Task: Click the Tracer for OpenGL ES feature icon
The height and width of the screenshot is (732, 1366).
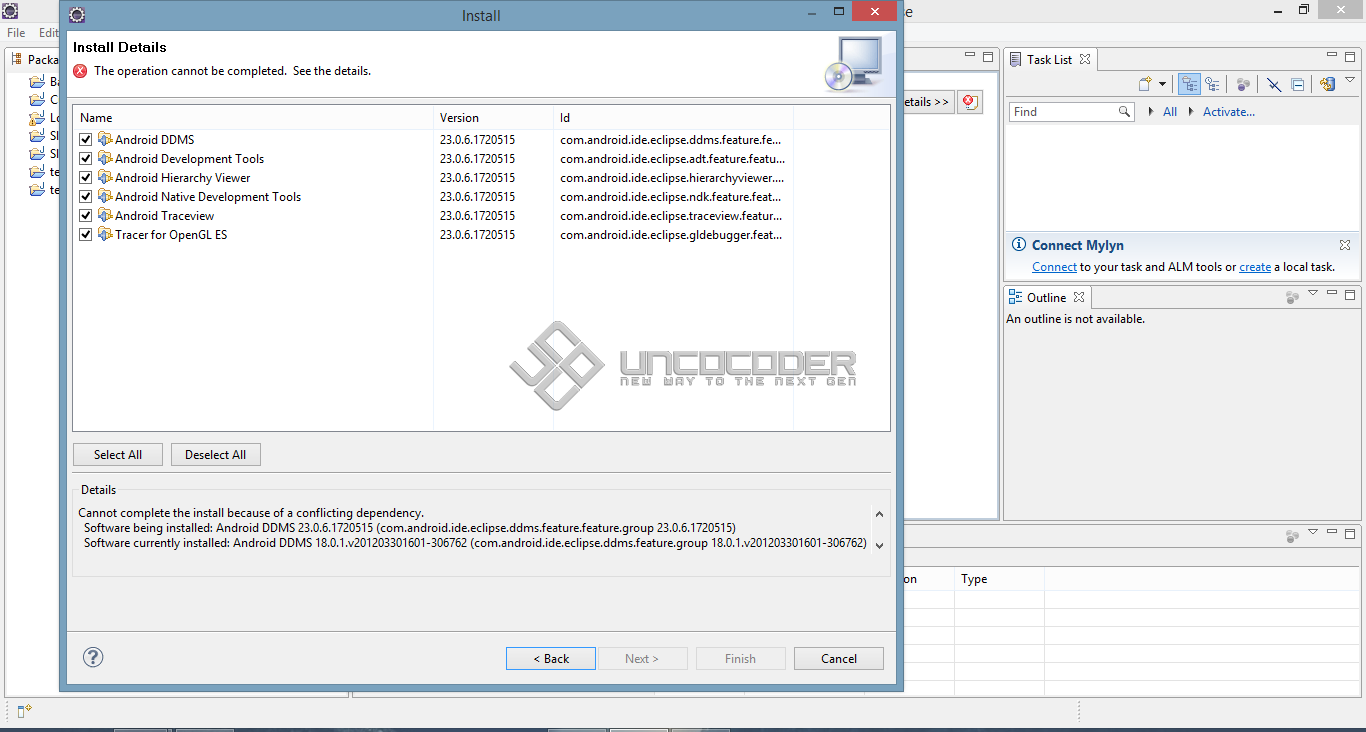Action: pos(105,235)
